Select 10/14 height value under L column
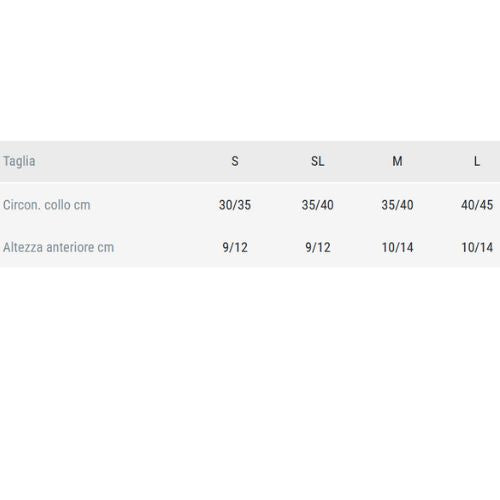The image size is (500, 500). coord(477,247)
